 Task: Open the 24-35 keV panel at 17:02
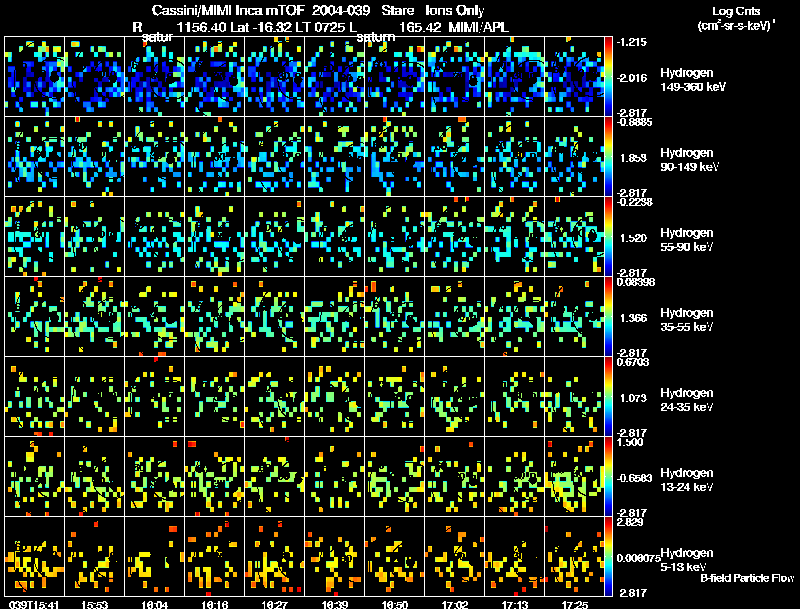pos(454,396)
